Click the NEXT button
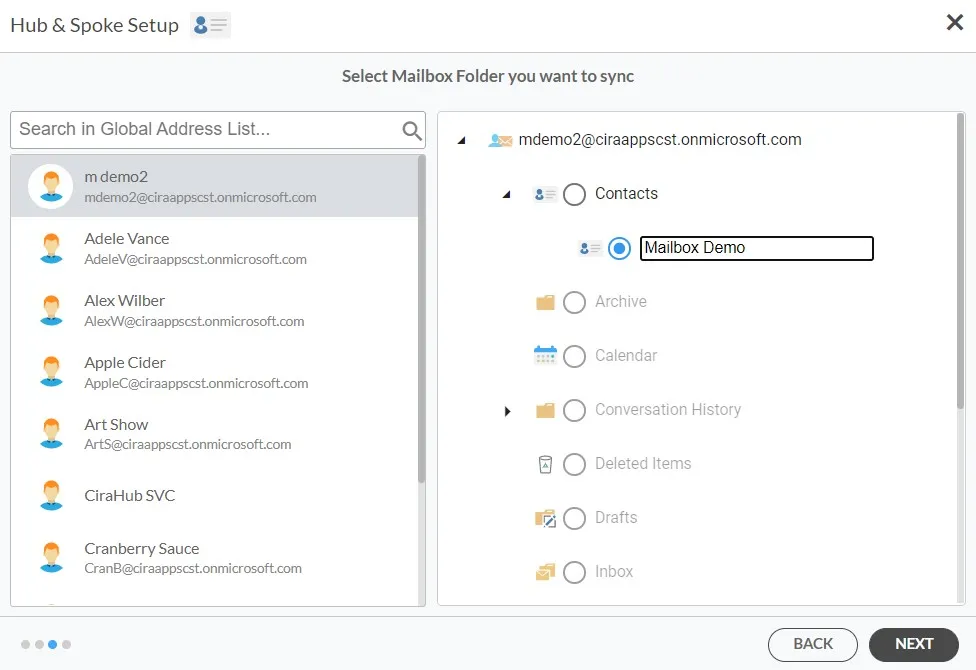The image size is (976, 670). click(x=914, y=644)
